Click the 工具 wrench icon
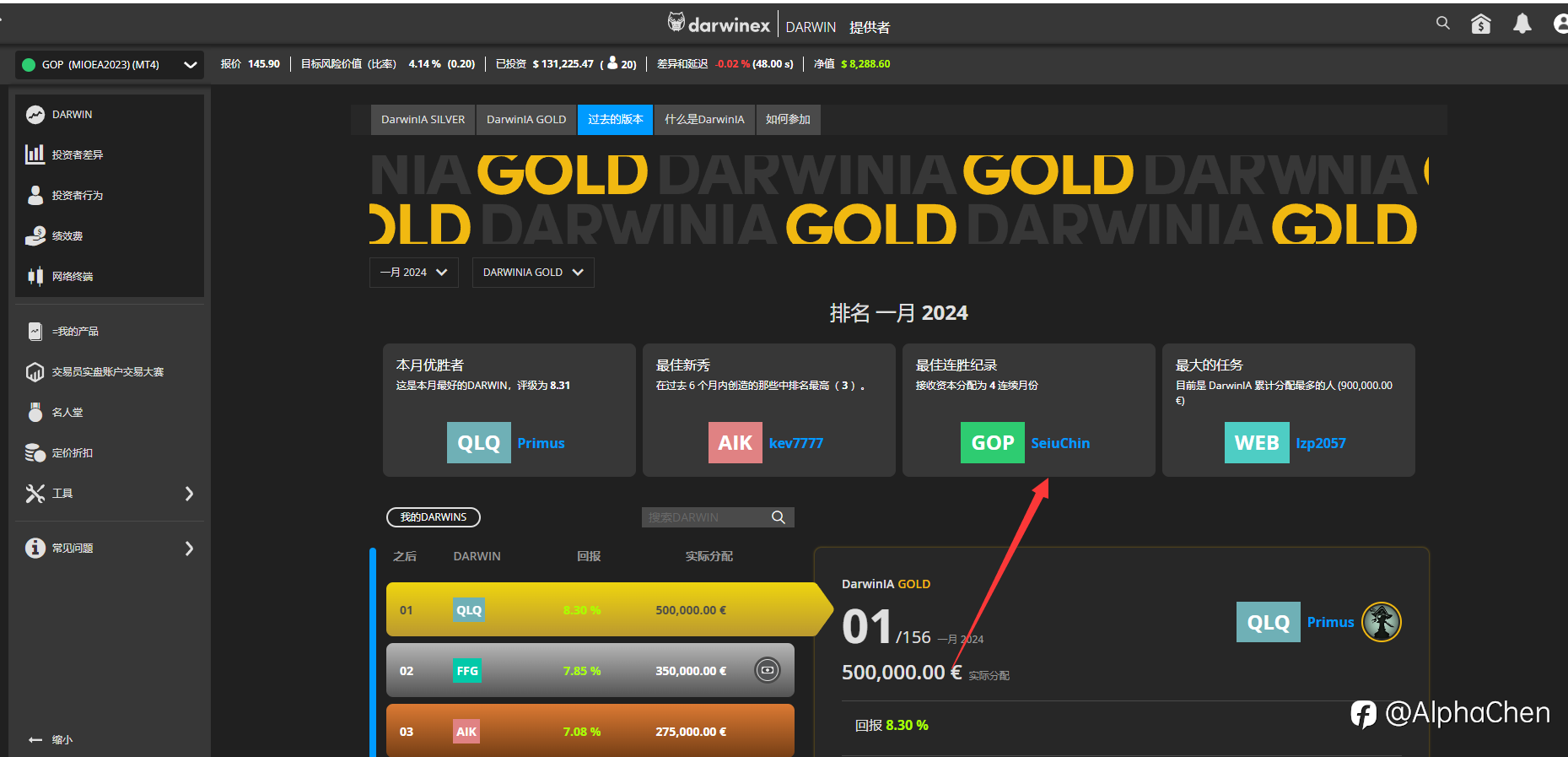The width and height of the screenshot is (1568, 757). [x=35, y=493]
